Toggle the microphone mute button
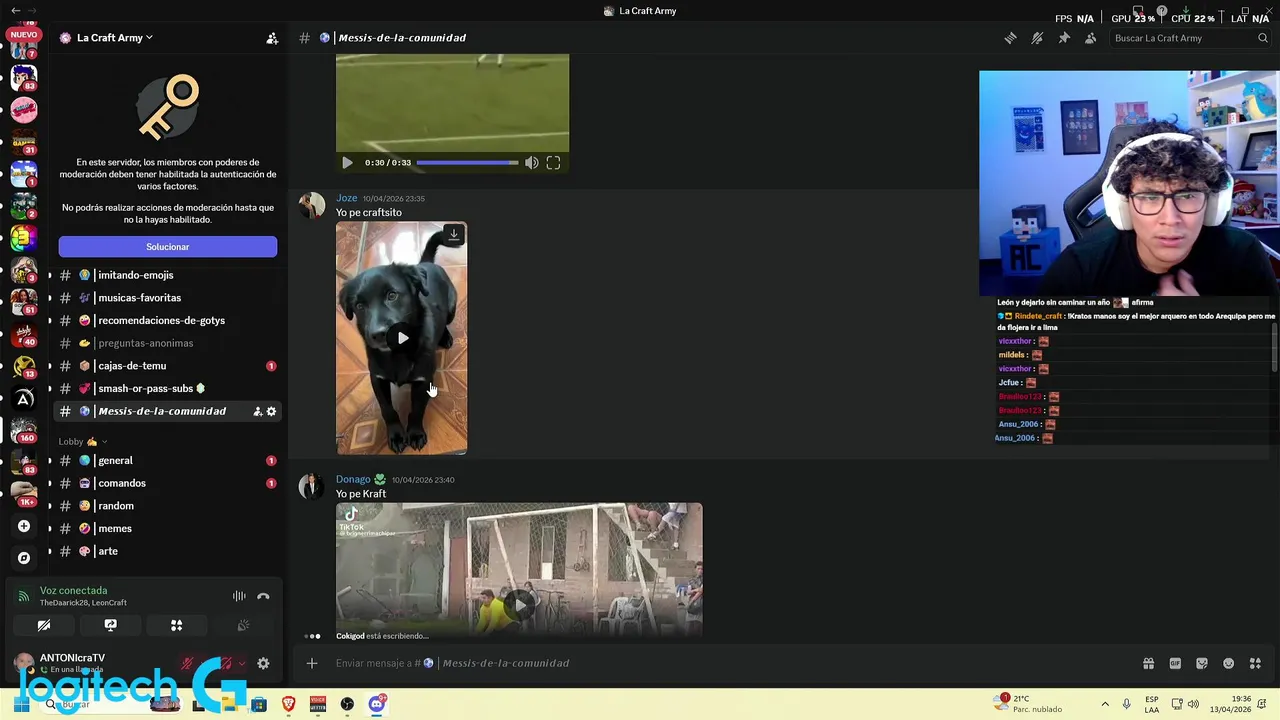1280x720 pixels. pos(187,663)
